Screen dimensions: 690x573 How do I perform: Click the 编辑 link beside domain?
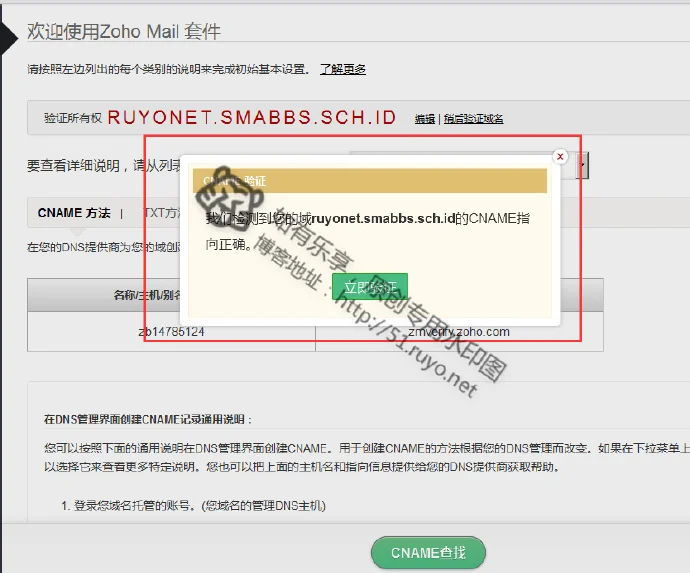point(425,119)
